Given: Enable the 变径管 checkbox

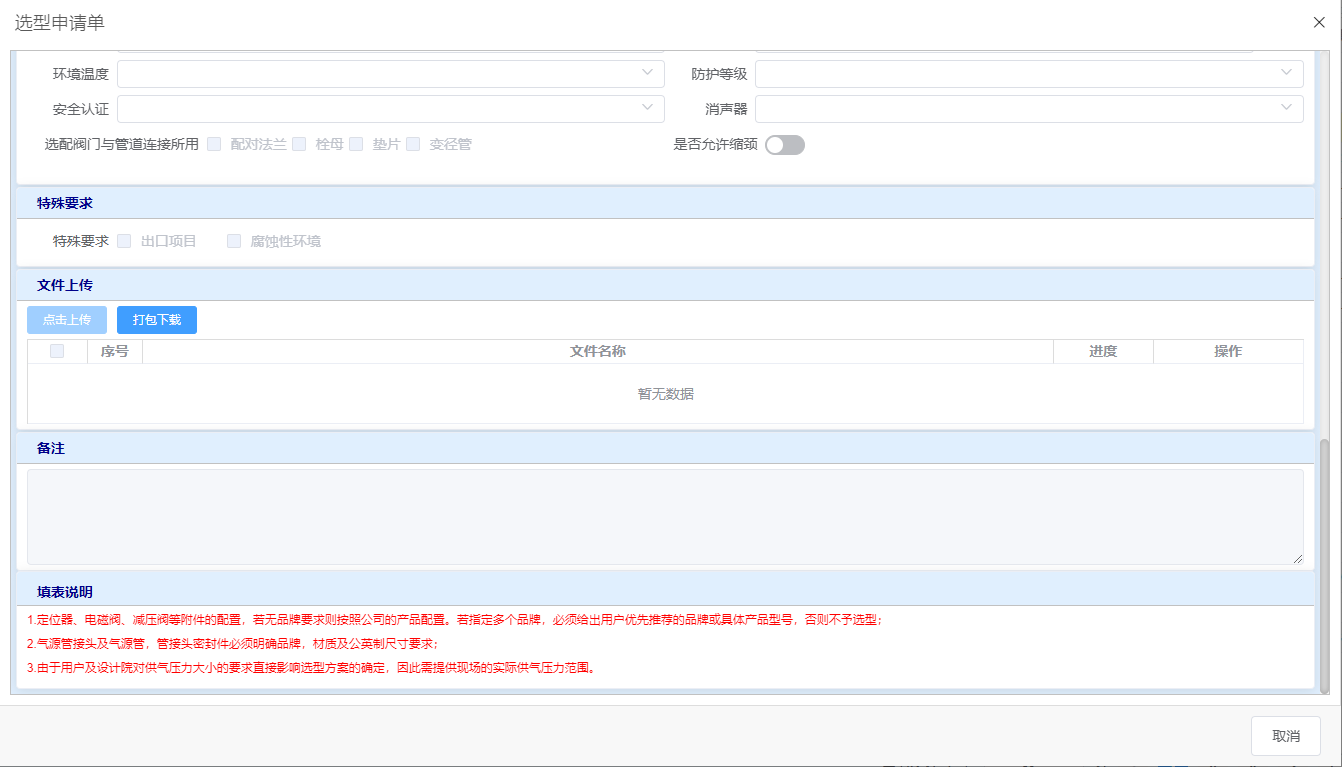Looking at the screenshot, I should [x=413, y=144].
